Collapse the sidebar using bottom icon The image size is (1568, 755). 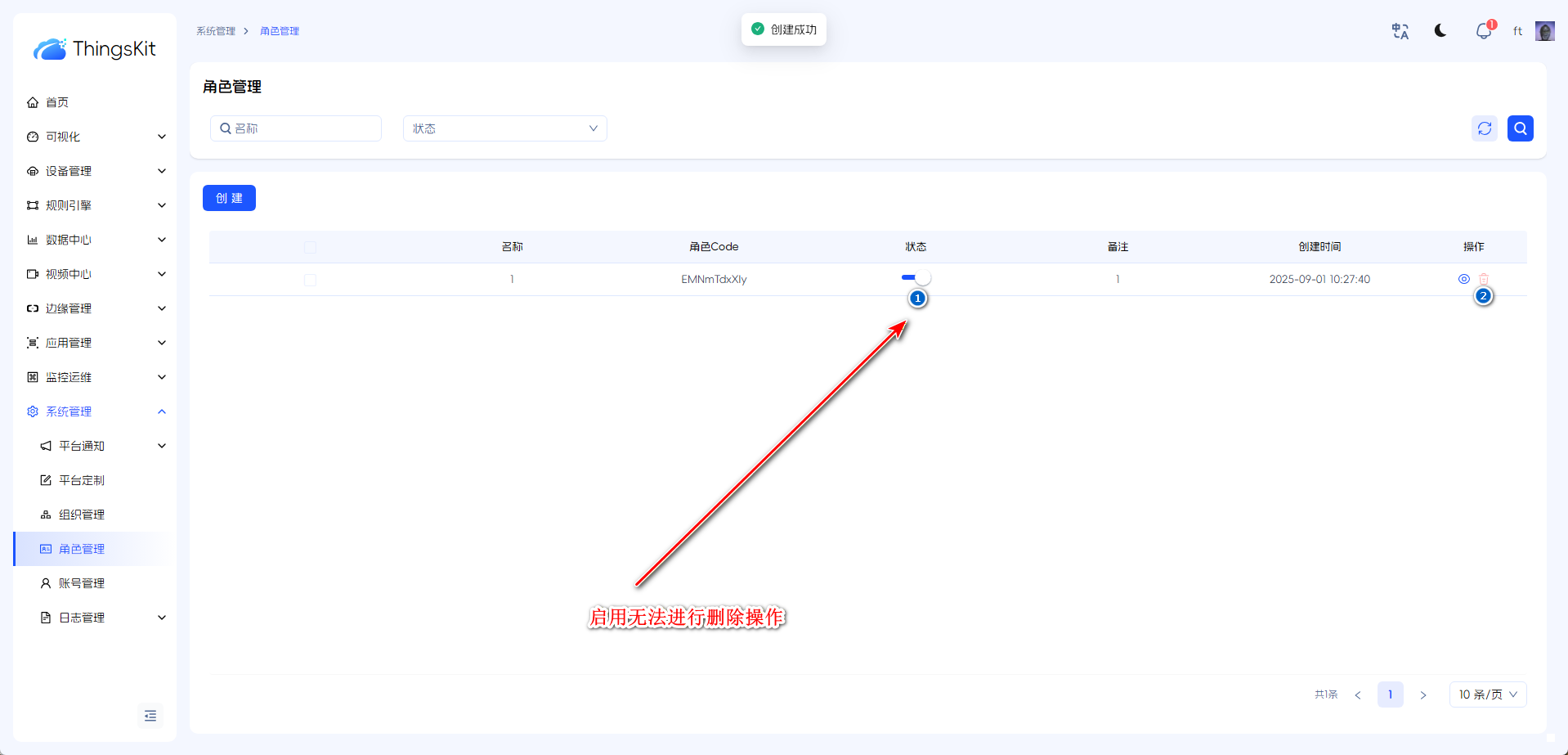pyautogui.click(x=150, y=716)
